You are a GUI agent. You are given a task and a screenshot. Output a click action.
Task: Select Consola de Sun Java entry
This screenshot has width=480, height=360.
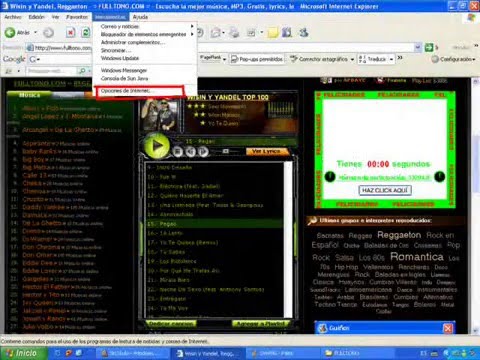(x=145, y=78)
